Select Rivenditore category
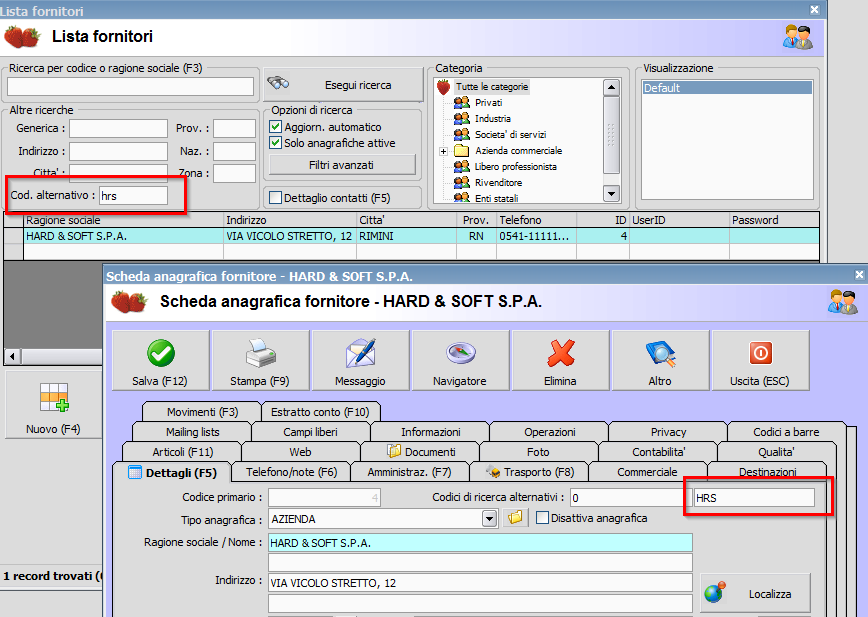The width and height of the screenshot is (868, 617). tap(498, 183)
